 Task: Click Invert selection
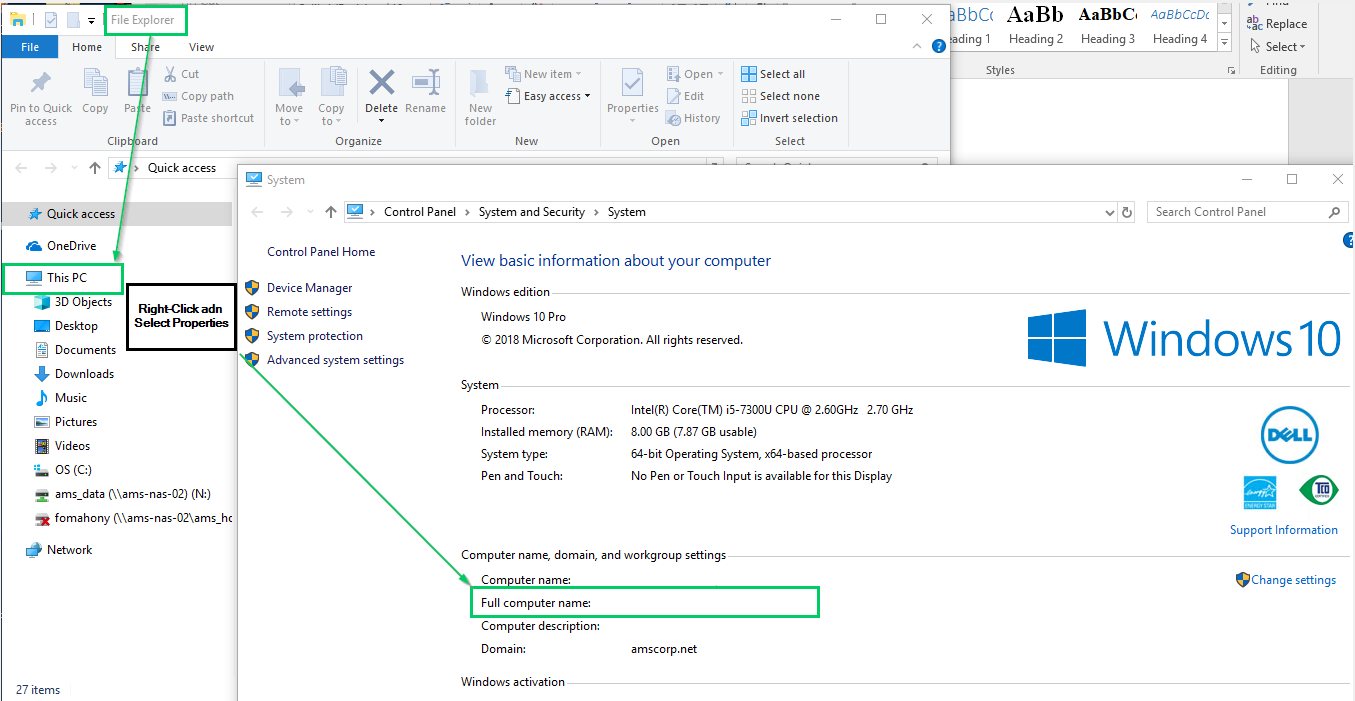789,118
